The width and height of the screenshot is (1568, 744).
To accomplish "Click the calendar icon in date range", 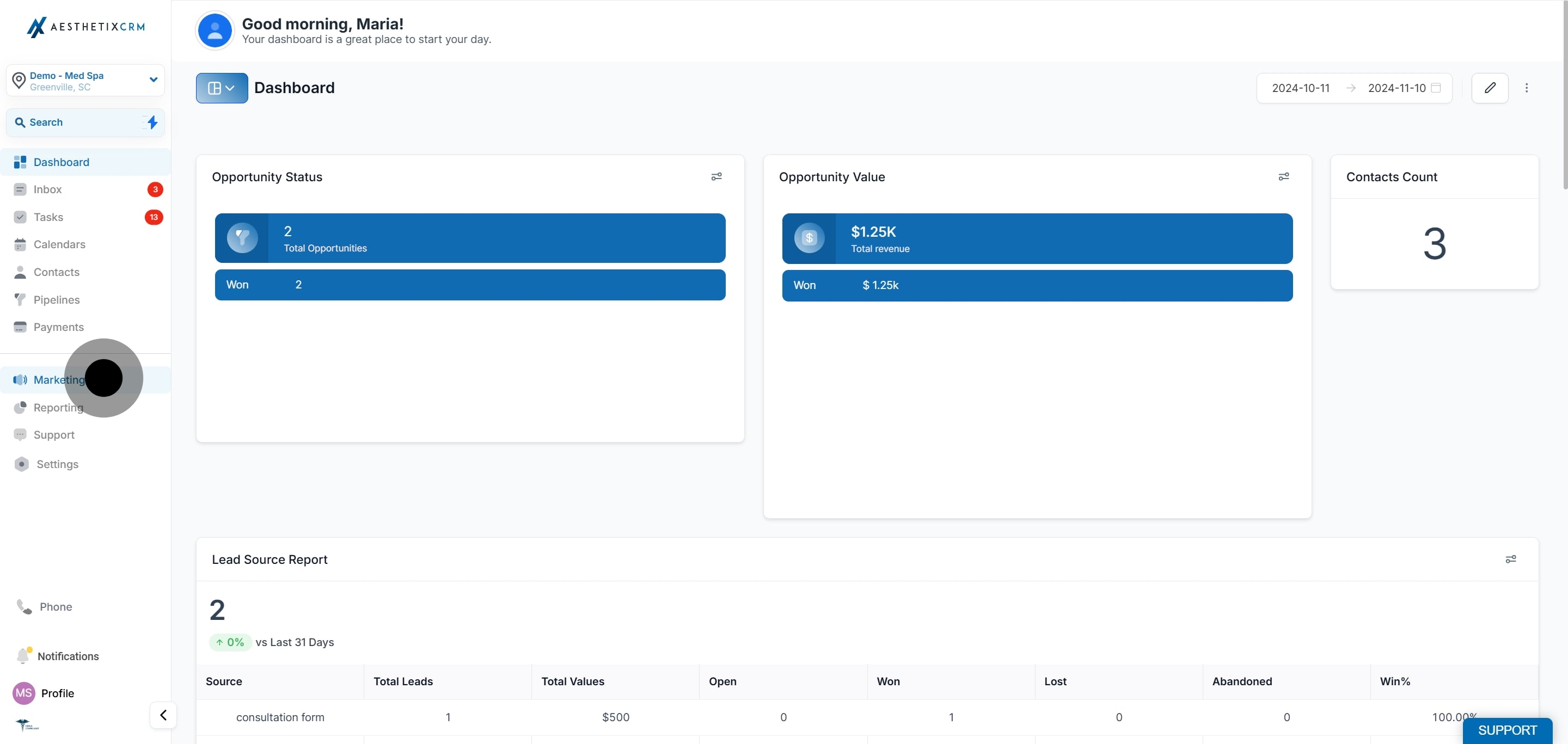I will [1436, 88].
